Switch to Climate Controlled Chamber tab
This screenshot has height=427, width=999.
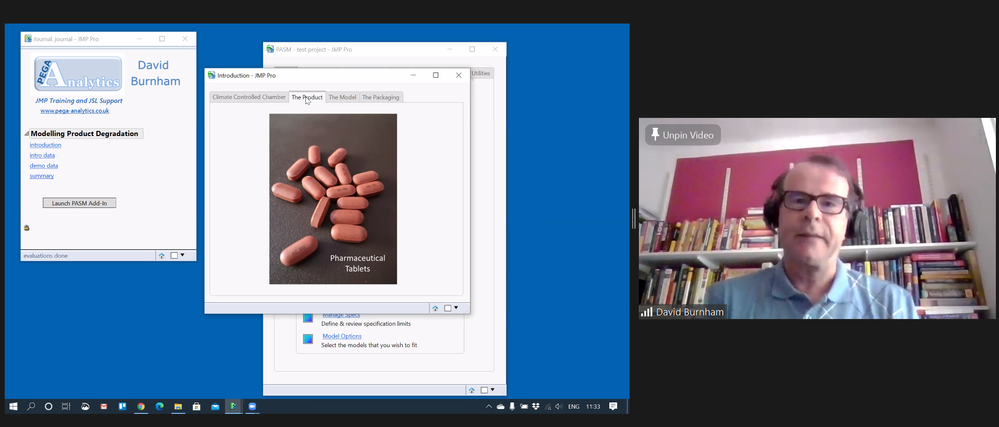tap(249, 97)
